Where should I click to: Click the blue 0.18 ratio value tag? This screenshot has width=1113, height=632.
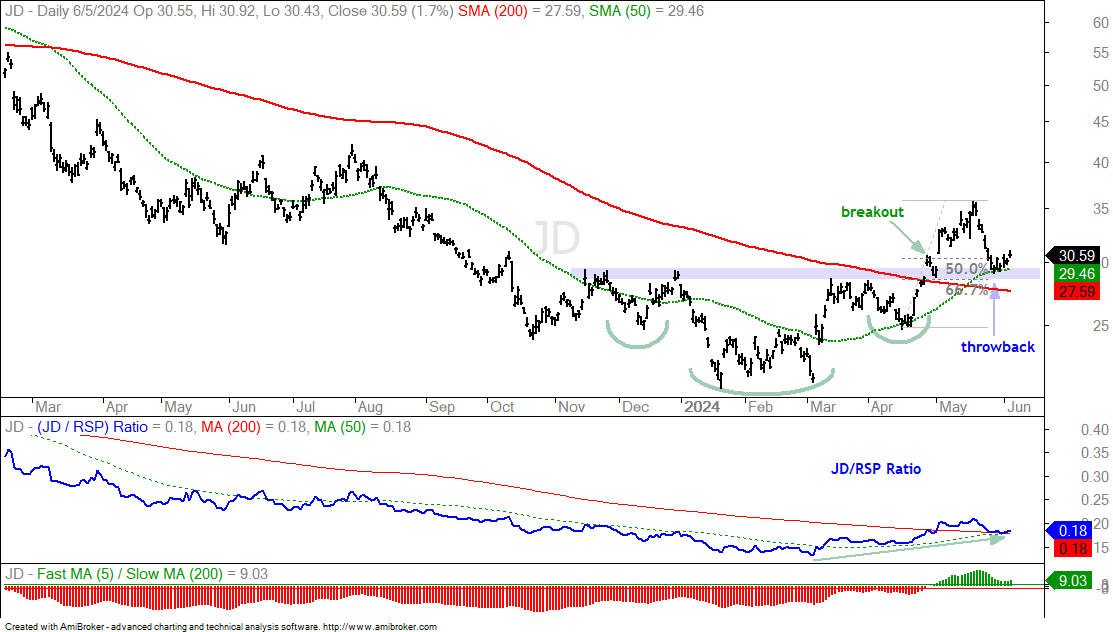point(1072,530)
